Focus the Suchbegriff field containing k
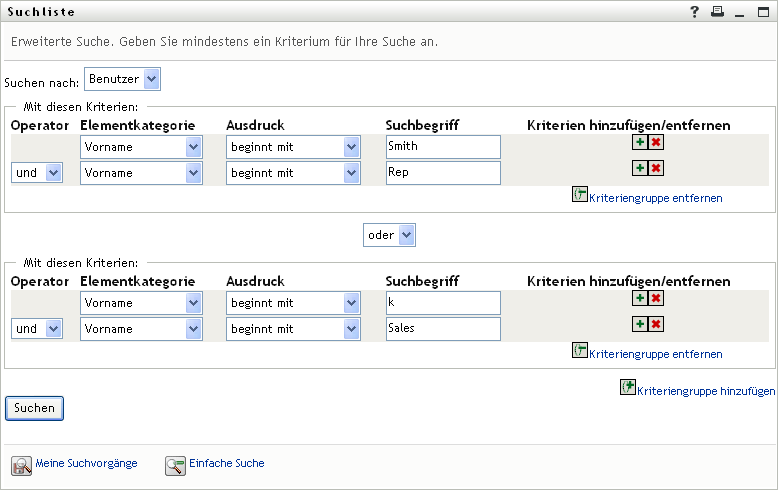Viewport: 778px width, 490px height. tap(443, 303)
